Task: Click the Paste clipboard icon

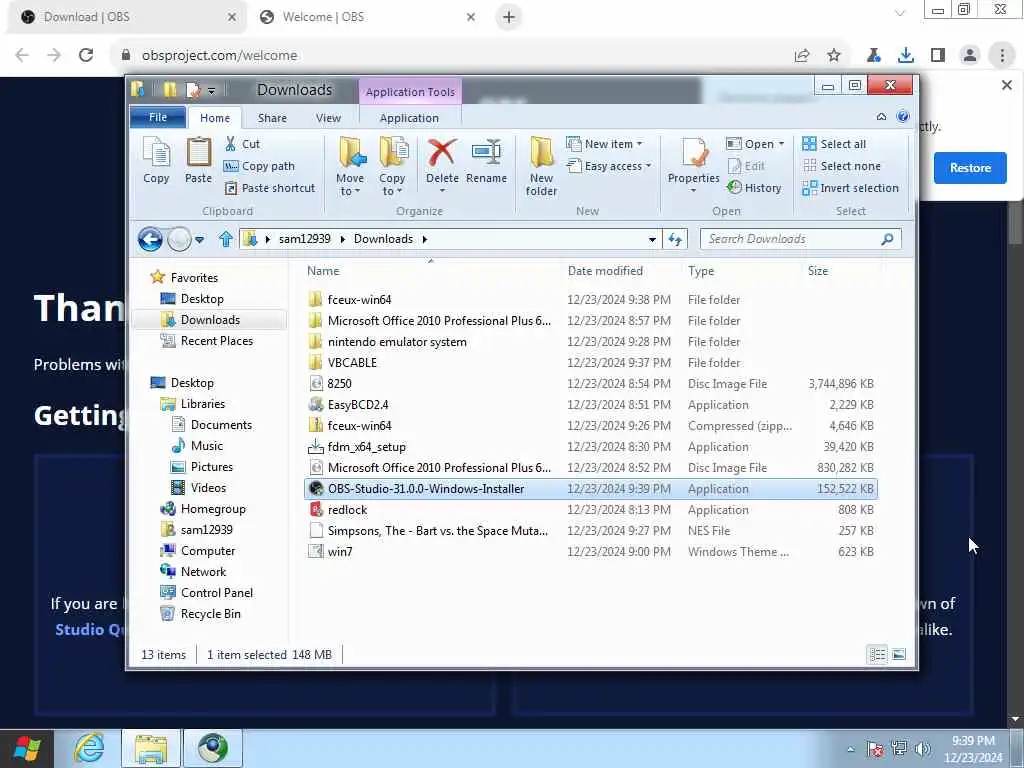Action: pyautogui.click(x=199, y=161)
